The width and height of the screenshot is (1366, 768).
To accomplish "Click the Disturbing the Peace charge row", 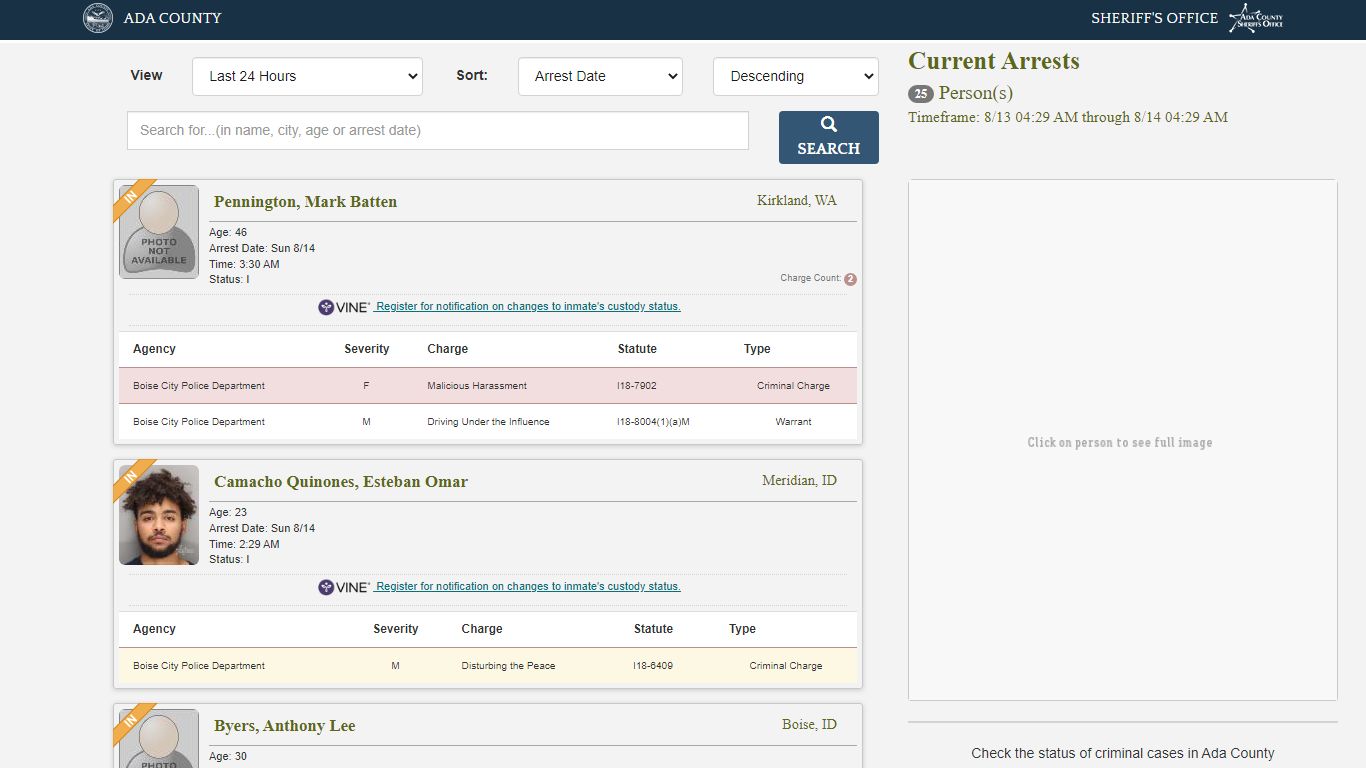I will point(488,666).
